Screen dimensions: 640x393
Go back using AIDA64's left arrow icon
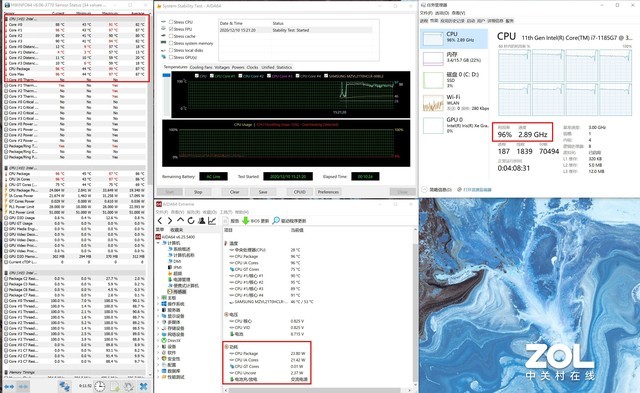pyautogui.click(x=160, y=221)
